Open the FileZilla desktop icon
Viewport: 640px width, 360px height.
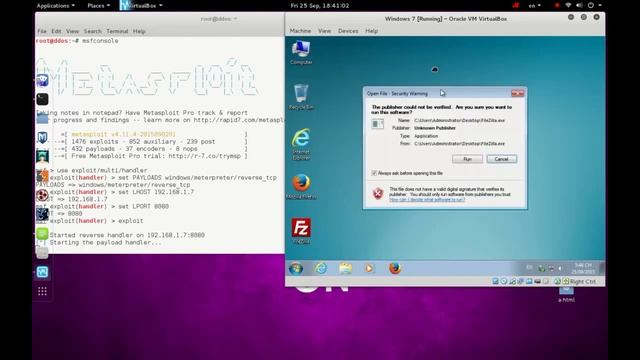tap(301, 231)
